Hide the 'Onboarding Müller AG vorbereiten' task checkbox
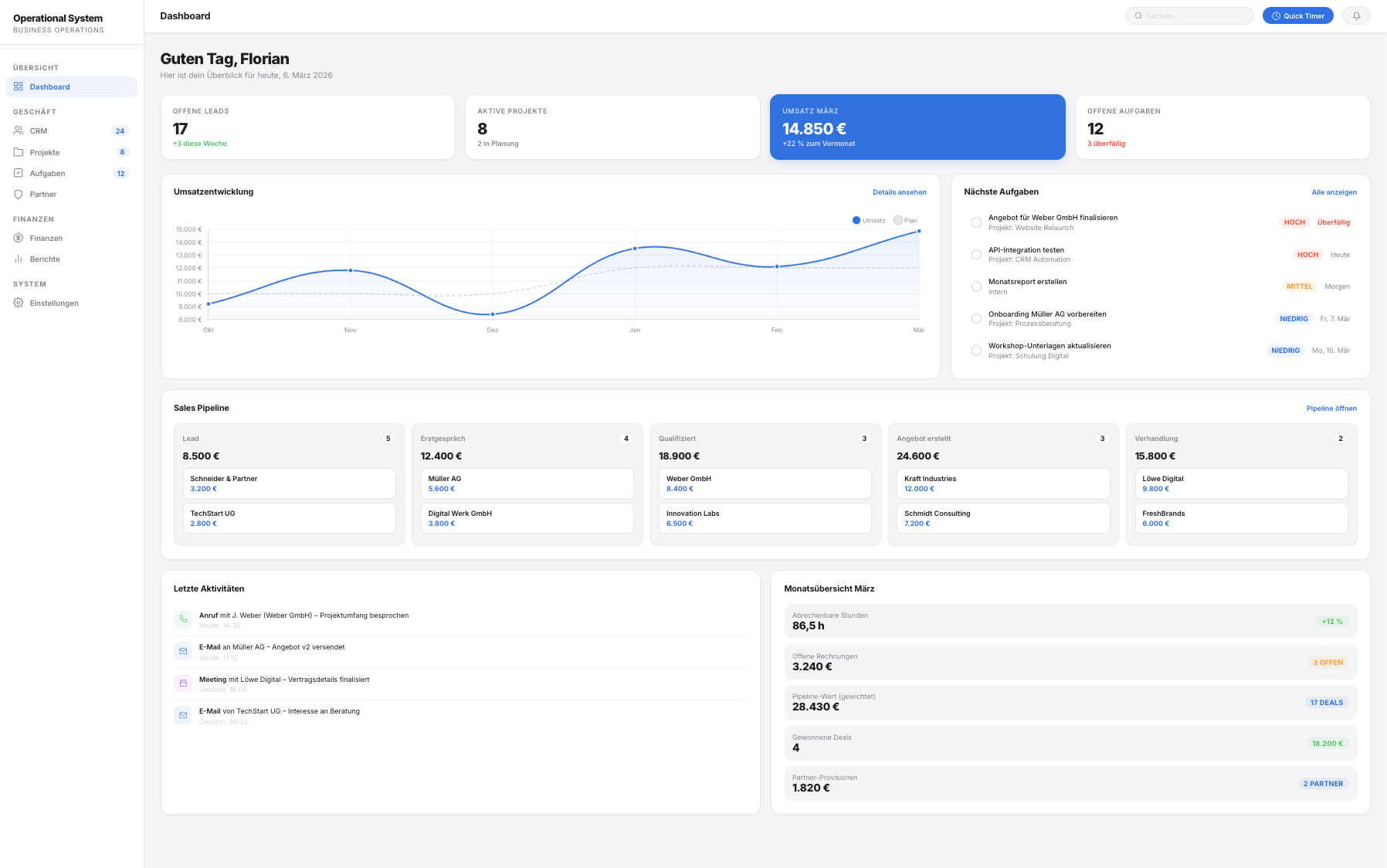 click(975, 318)
